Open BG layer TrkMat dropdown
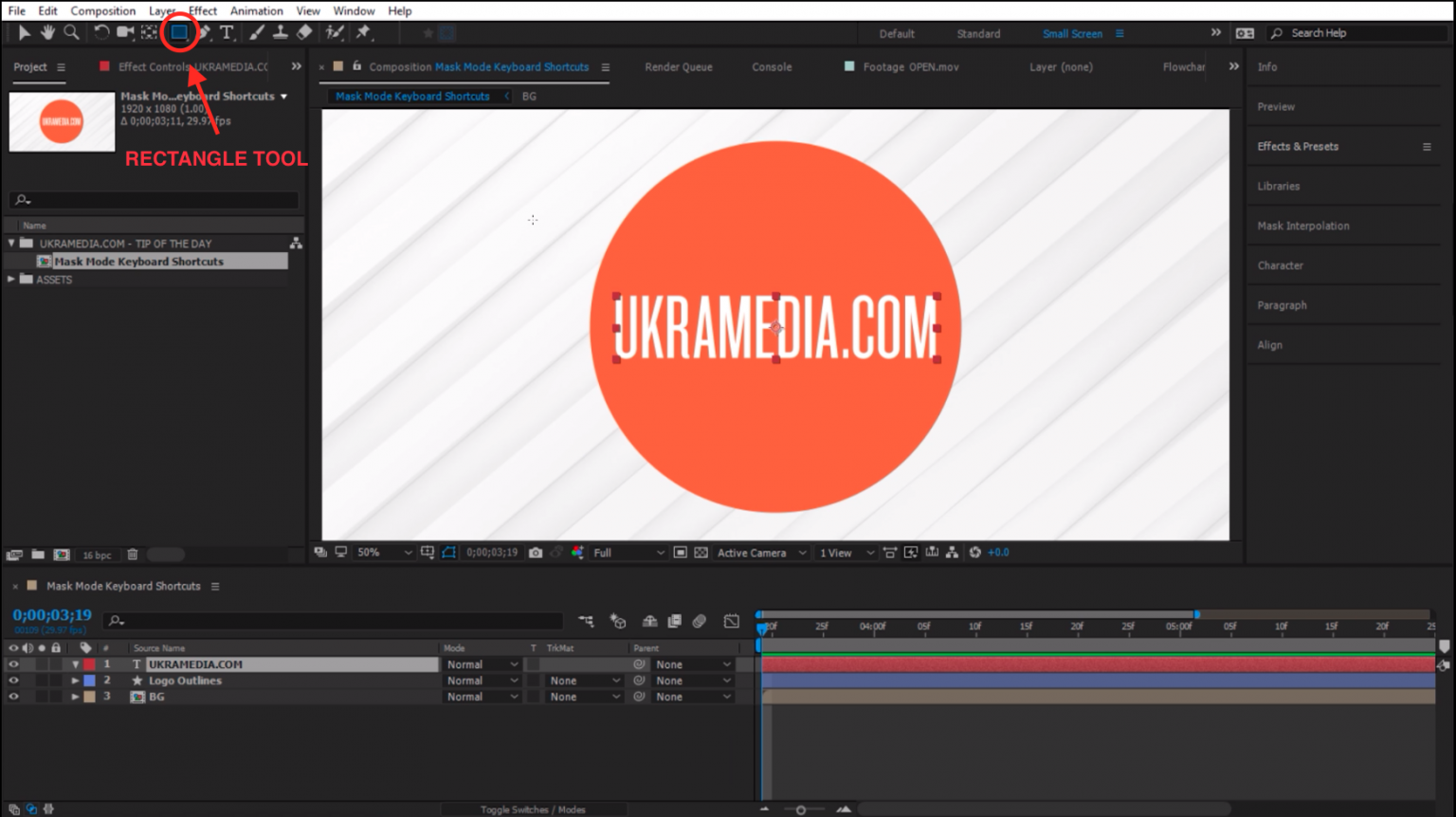The image size is (1456, 817). click(584, 697)
